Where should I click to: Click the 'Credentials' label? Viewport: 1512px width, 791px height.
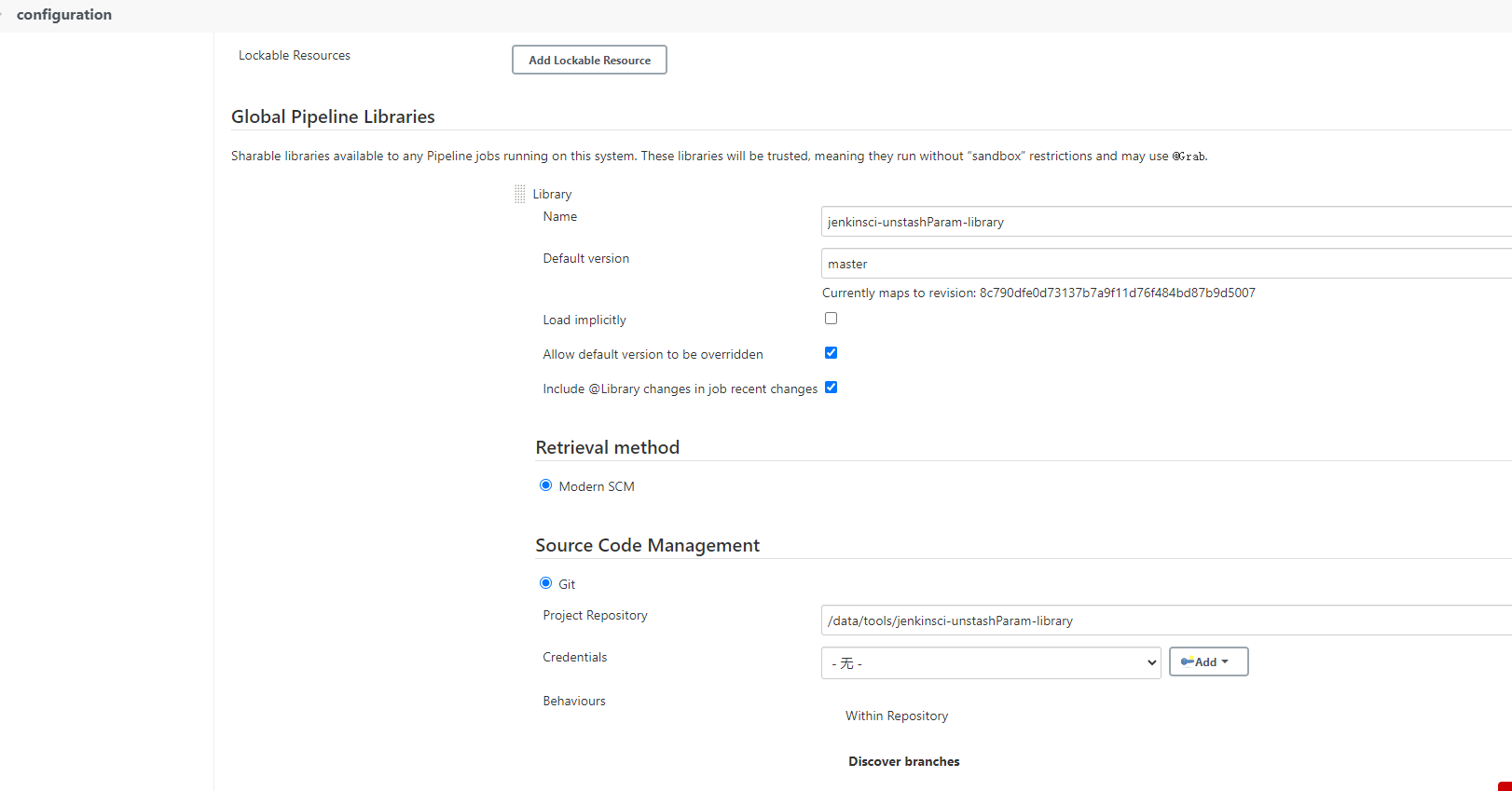click(x=575, y=657)
